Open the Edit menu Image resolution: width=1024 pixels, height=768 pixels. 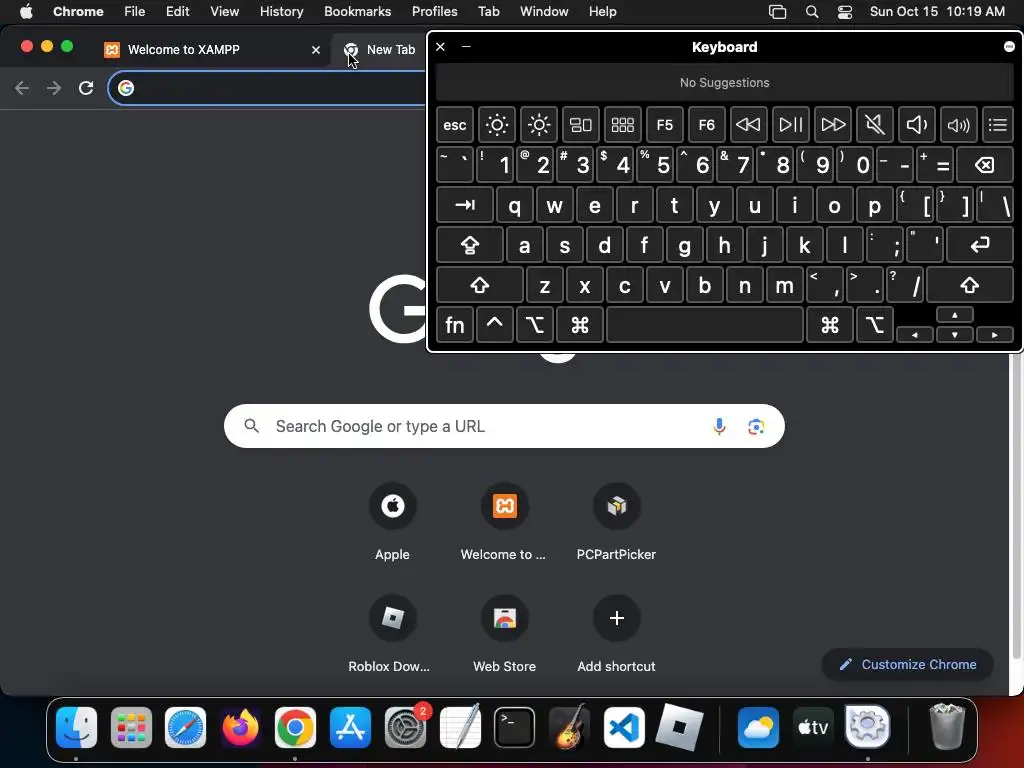[177, 12]
